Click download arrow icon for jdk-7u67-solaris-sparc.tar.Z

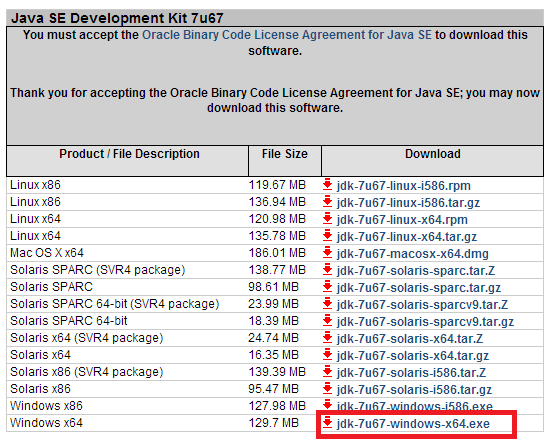[x=327, y=269]
